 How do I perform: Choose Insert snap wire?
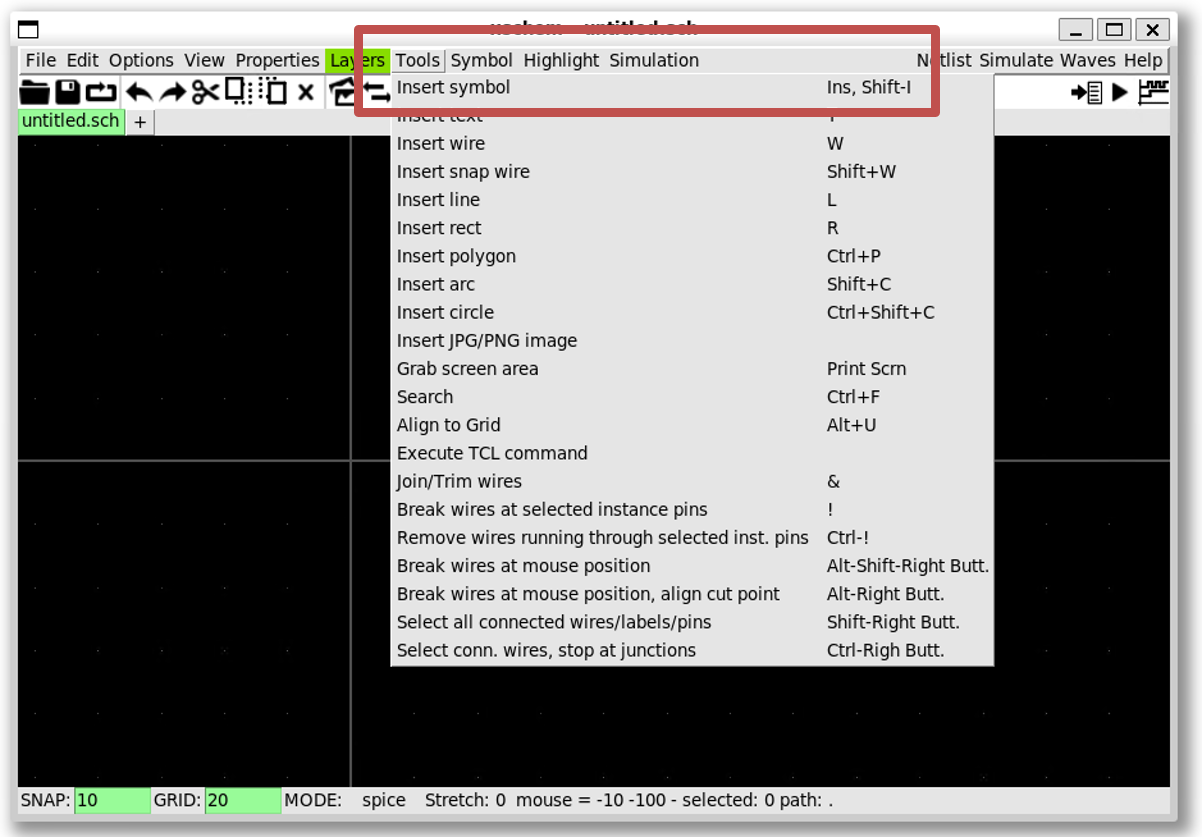[x=692, y=172]
